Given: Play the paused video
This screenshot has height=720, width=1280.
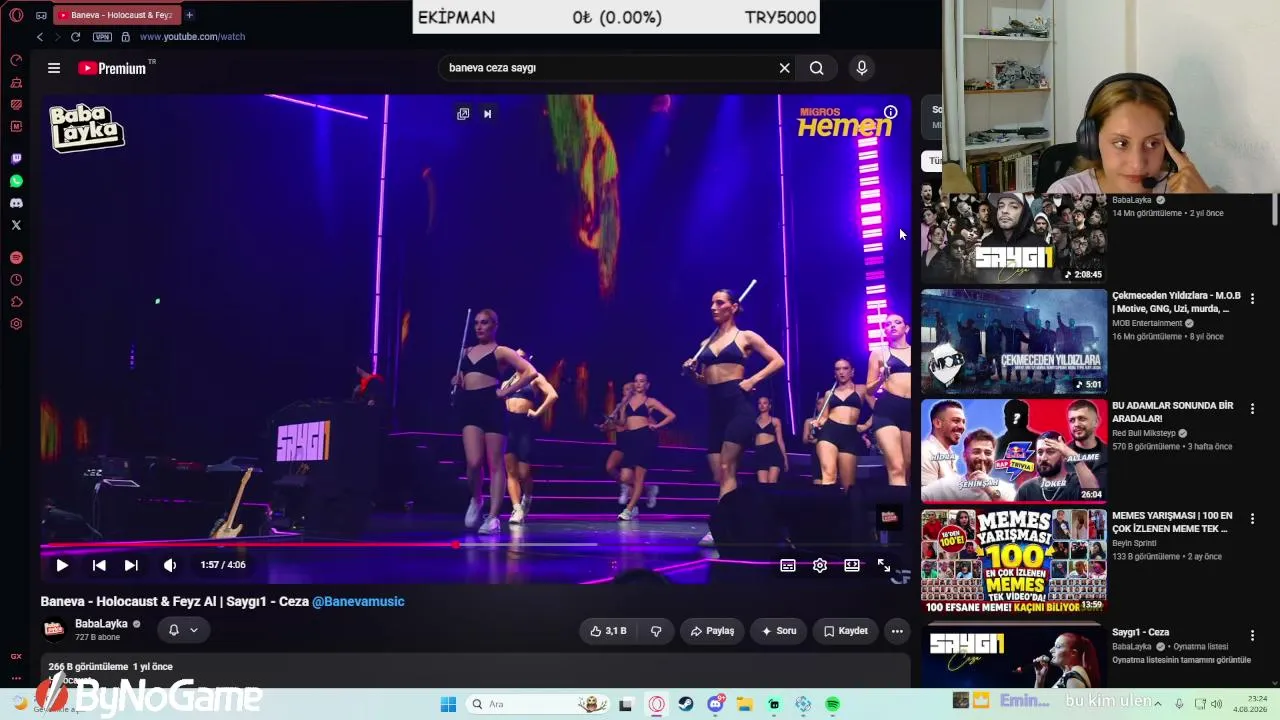Looking at the screenshot, I should 62,565.
